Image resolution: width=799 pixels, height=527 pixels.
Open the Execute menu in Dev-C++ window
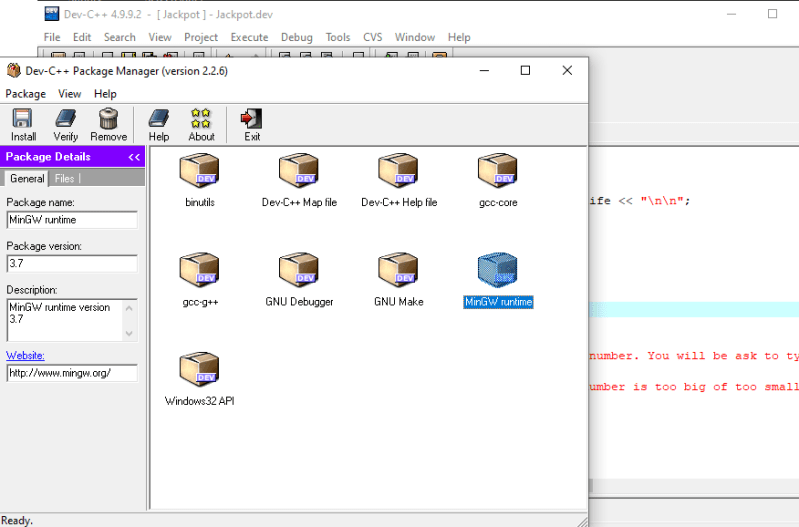(x=249, y=37)
